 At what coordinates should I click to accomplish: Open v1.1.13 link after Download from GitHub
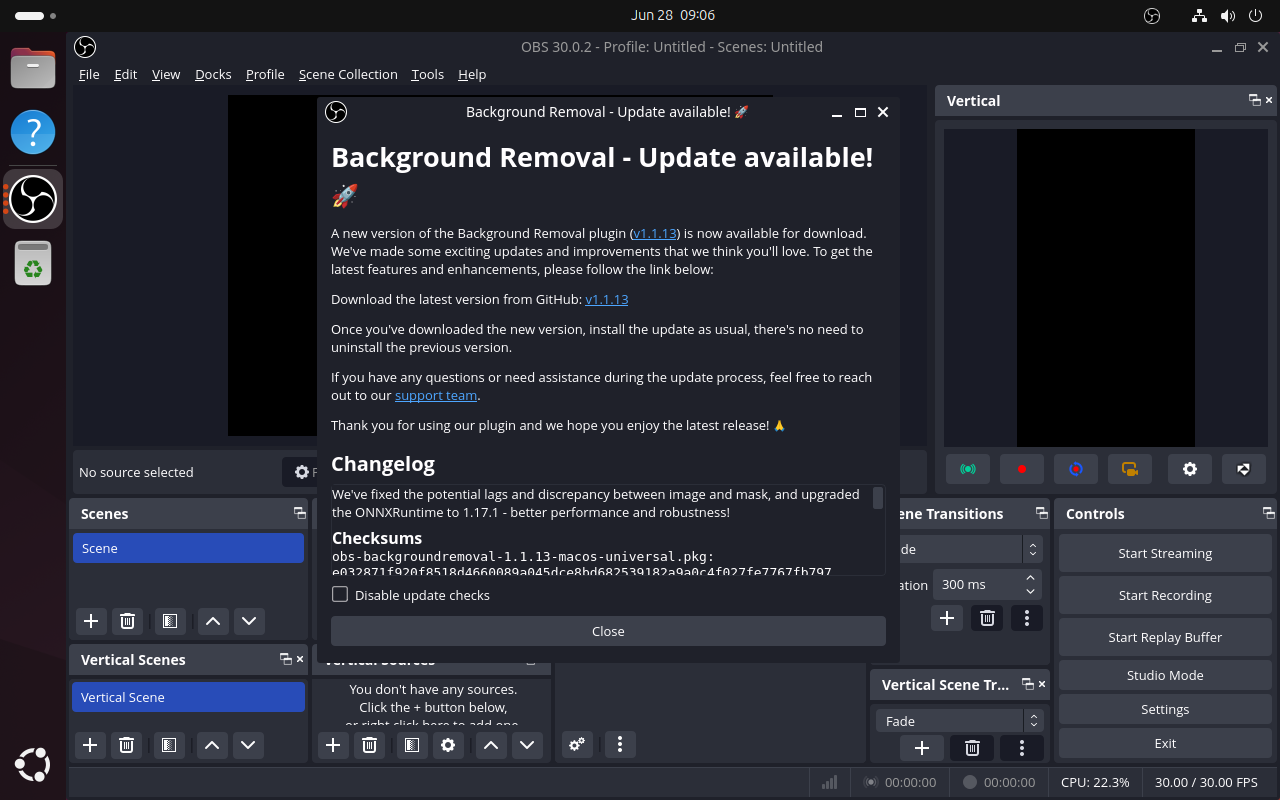click(x=607, y=299)
